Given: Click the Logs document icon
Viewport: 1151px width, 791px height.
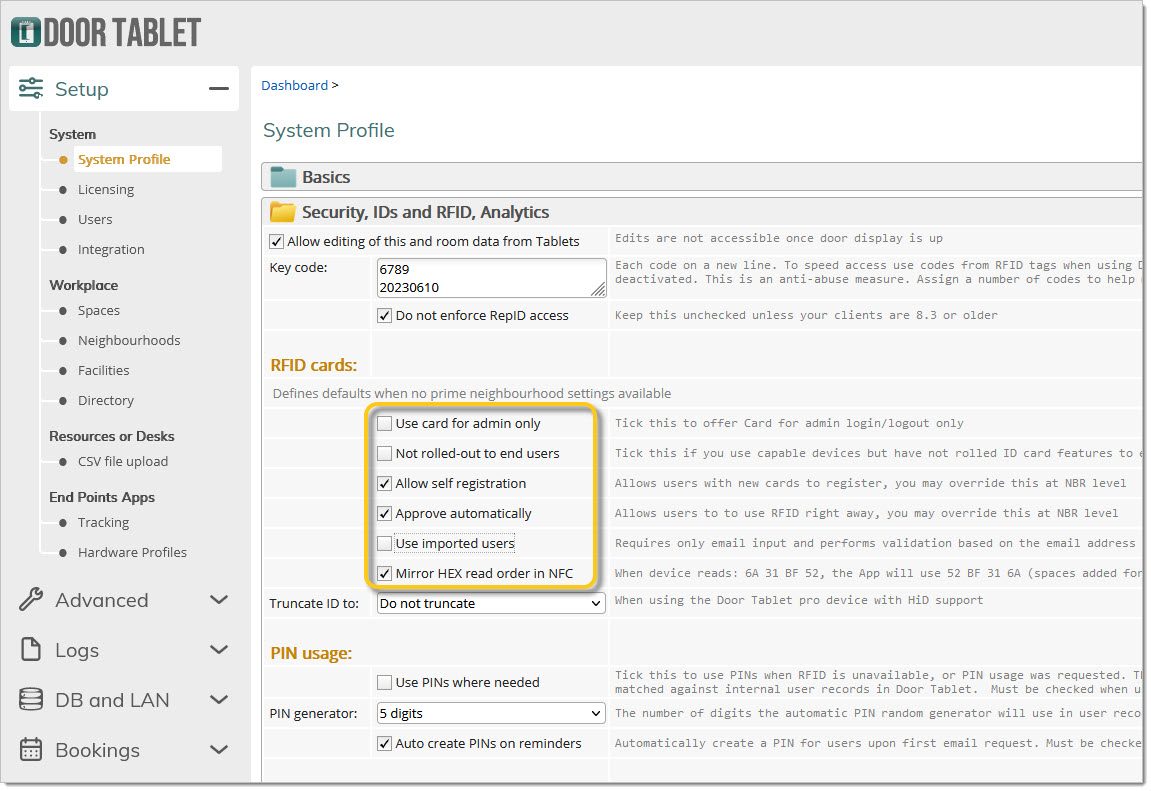Looking at the screenshot, I should click(31, 650).
